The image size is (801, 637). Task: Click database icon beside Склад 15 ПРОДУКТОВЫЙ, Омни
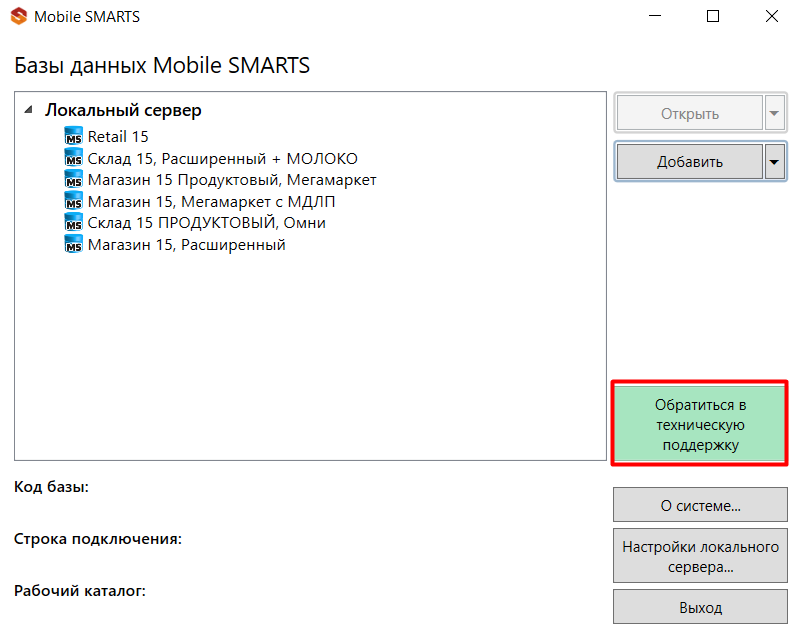[x=74, y=222]
